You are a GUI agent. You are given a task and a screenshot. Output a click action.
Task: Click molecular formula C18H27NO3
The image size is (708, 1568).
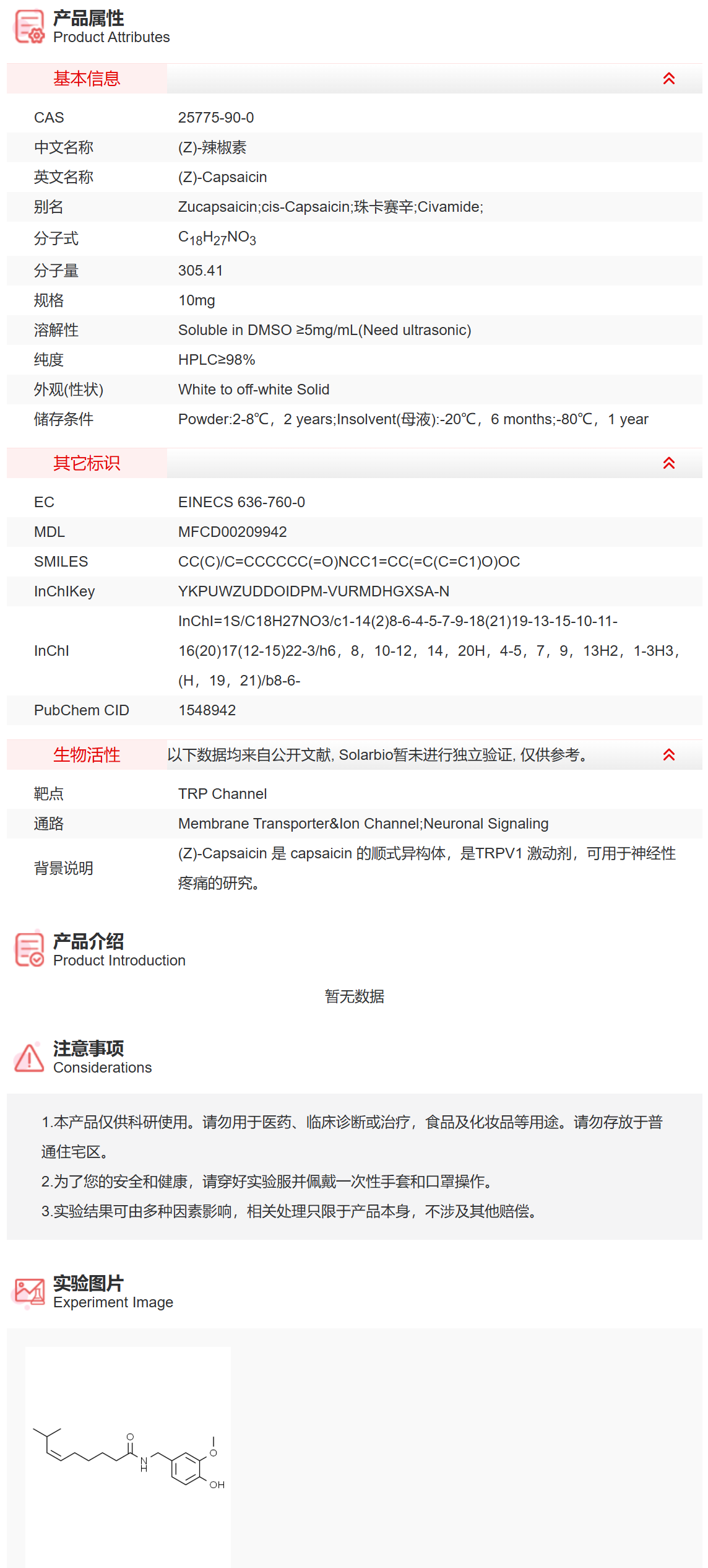(x=217, y=238)
